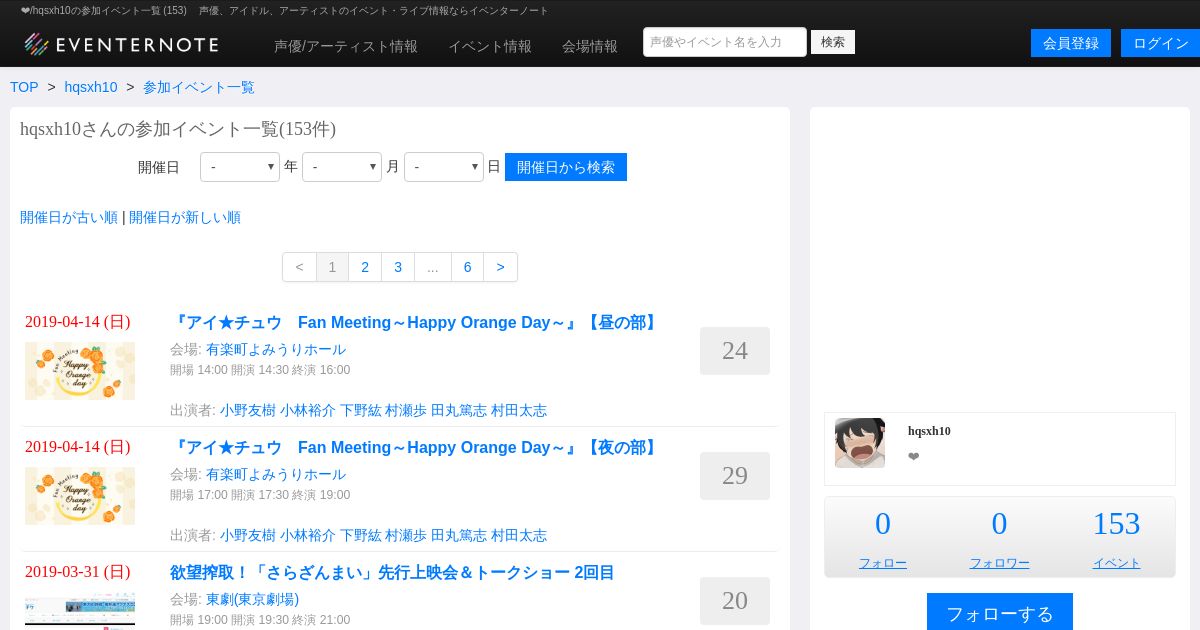Open さらざんまい 先行上映会 event link

[x=392, y=573]
